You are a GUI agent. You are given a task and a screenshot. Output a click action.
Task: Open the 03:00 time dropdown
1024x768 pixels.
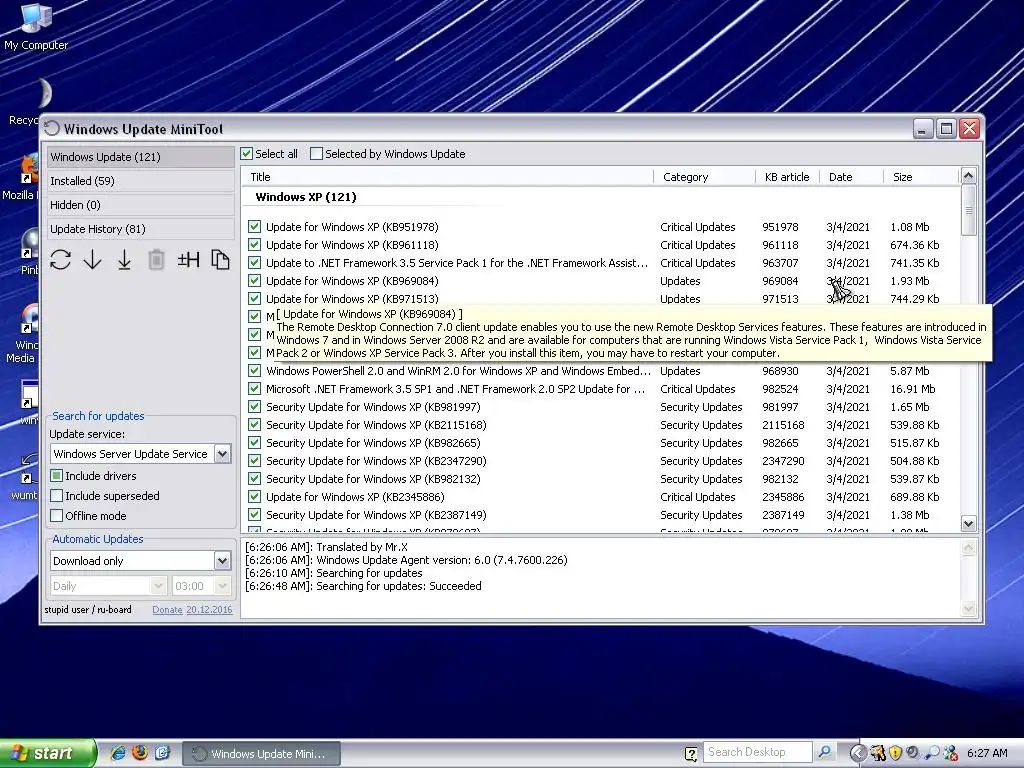coord(223,586)
